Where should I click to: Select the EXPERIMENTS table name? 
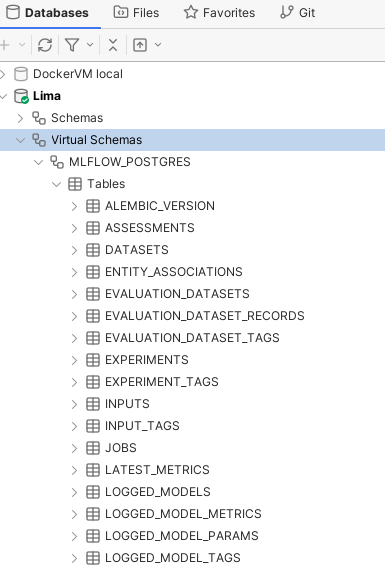pos(147,360)
